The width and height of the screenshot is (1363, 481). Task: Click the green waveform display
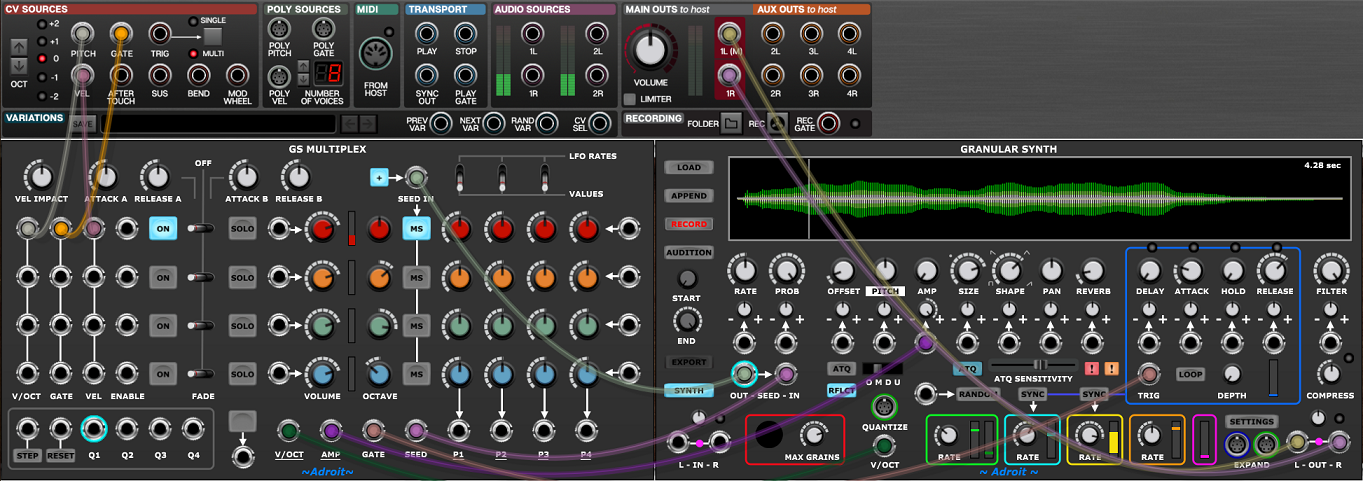click(x=1030, y=198)
